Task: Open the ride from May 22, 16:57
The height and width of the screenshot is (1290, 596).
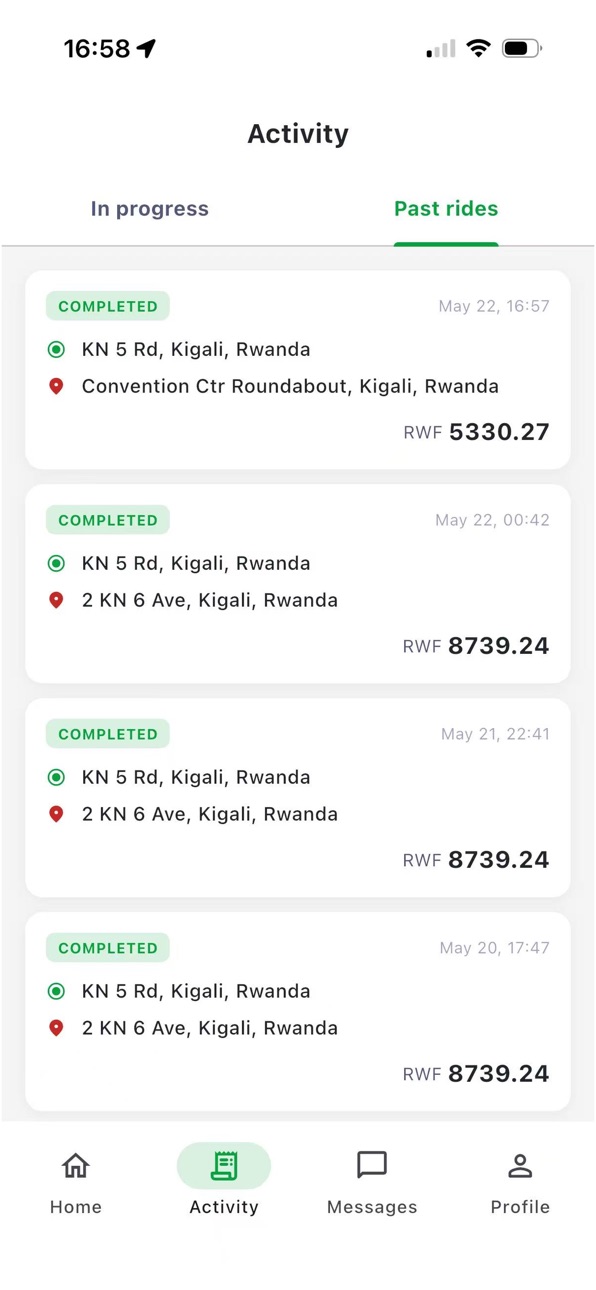Action: point(298,369)
